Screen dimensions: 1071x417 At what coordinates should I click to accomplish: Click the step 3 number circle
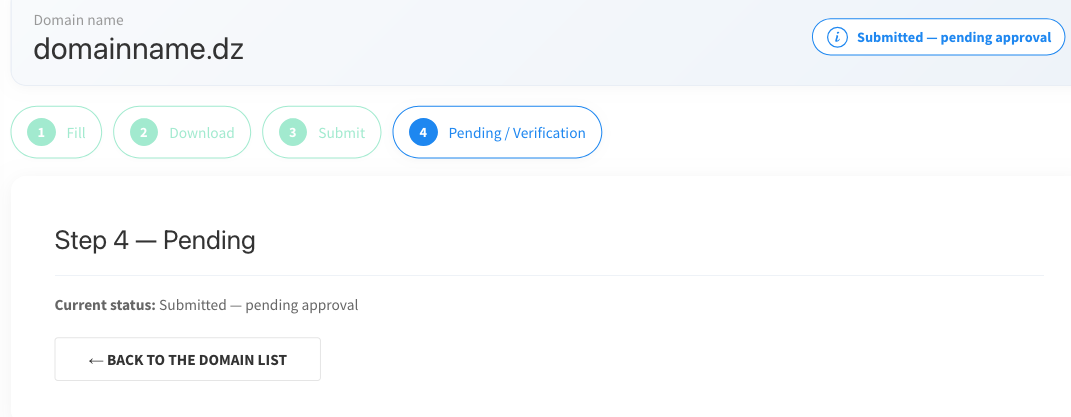pos(293,132)
